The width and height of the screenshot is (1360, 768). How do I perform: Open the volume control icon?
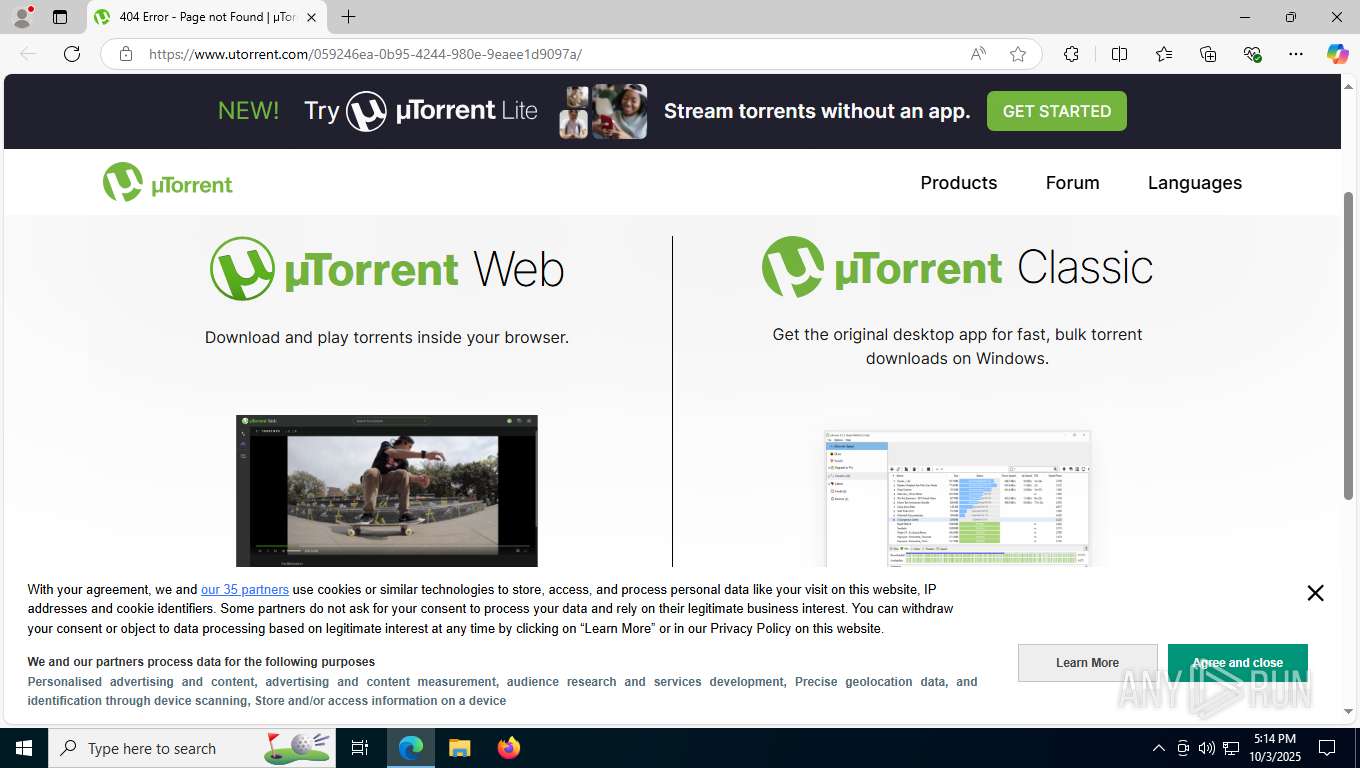point(1206,748)
